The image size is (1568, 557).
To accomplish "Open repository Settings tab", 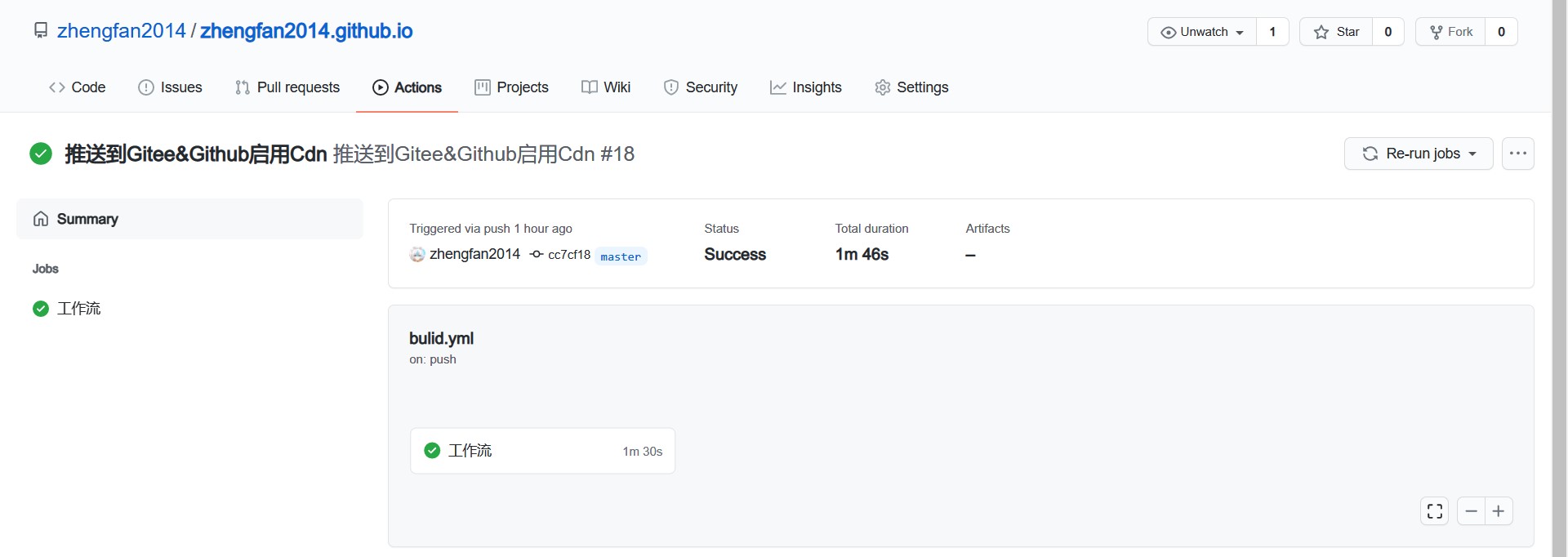I will (911, 87).
